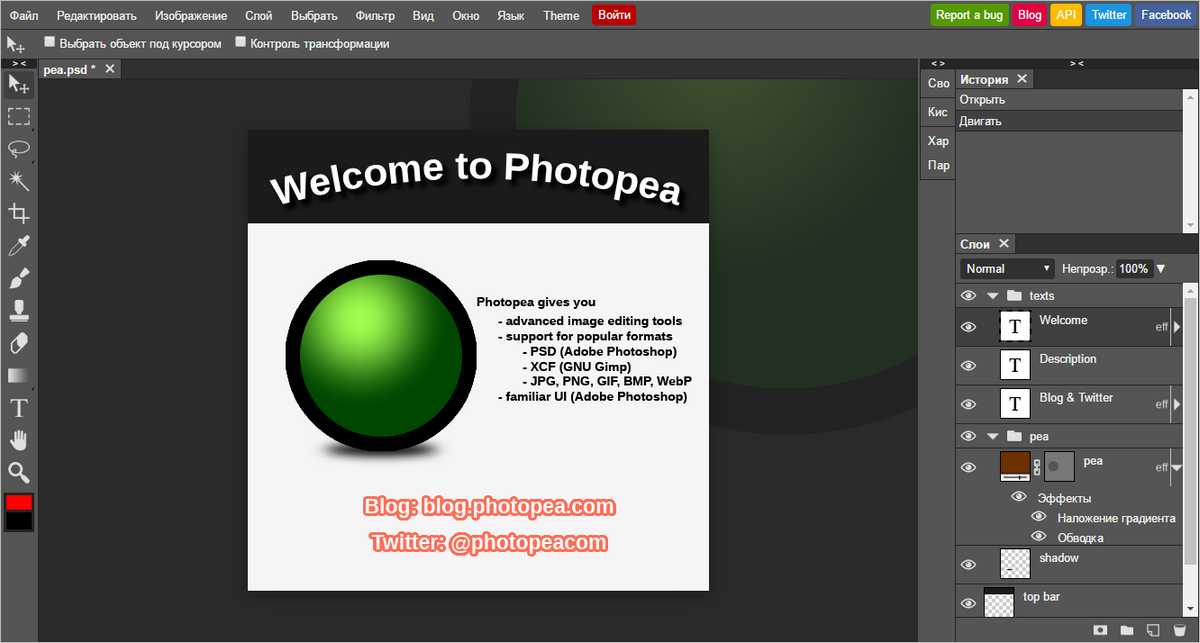Open the opacity slider dropdown arrow
Image resolution: width=1200 pixels, height=643 pixels.
[1160, 269]
